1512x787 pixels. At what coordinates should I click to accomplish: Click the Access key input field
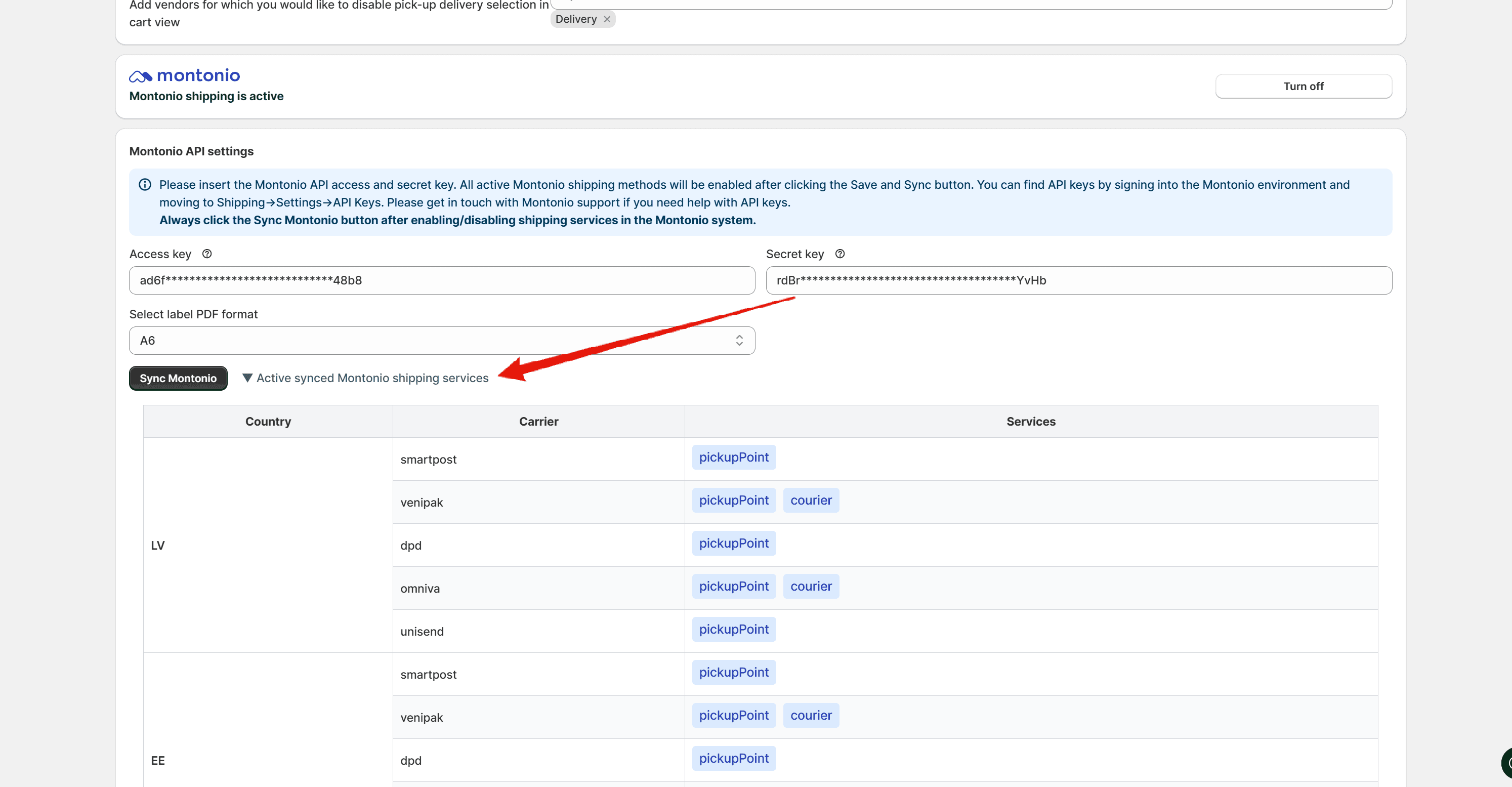tap(441, 280)
